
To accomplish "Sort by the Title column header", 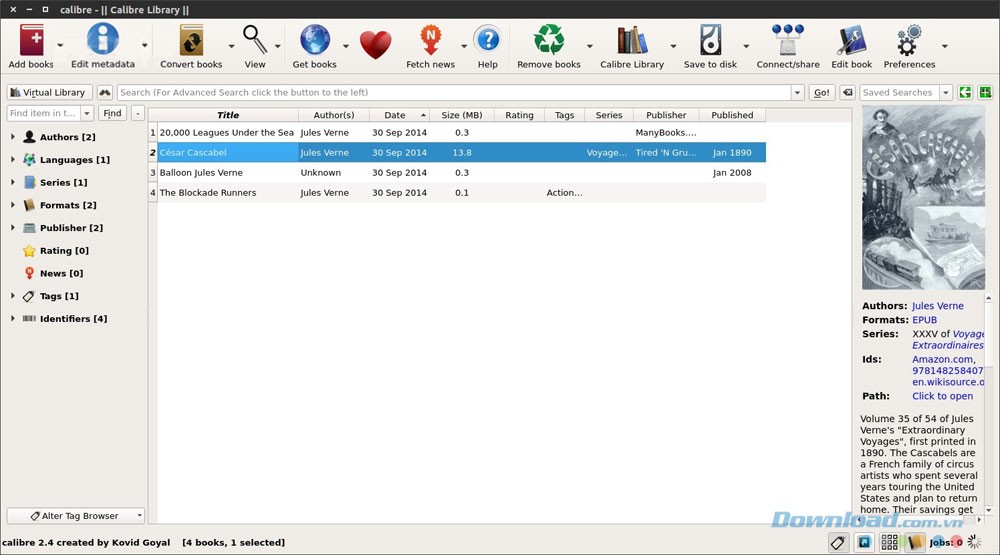I will coord(228,115).
